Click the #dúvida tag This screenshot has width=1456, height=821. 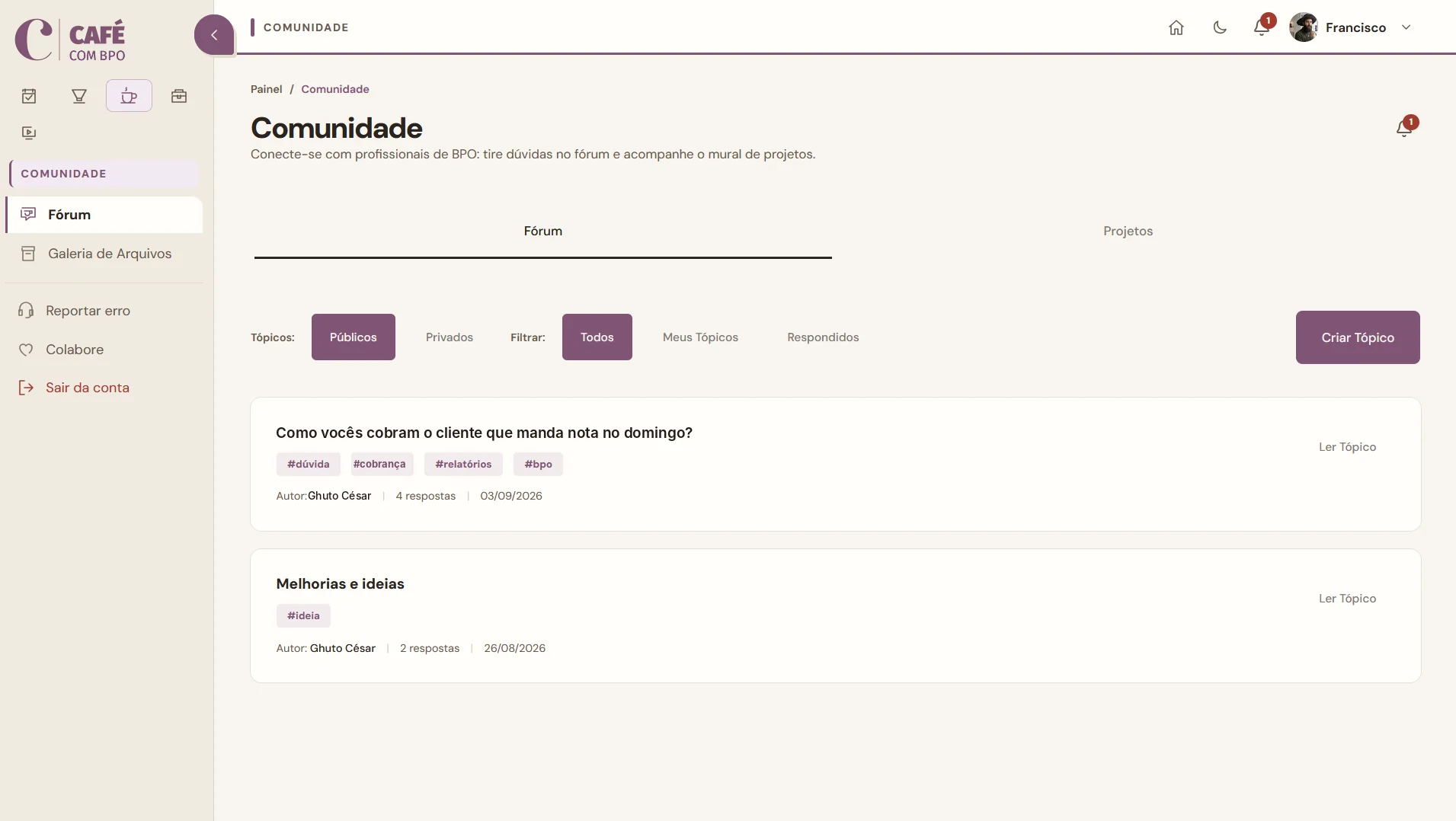[x=308, y=465]
